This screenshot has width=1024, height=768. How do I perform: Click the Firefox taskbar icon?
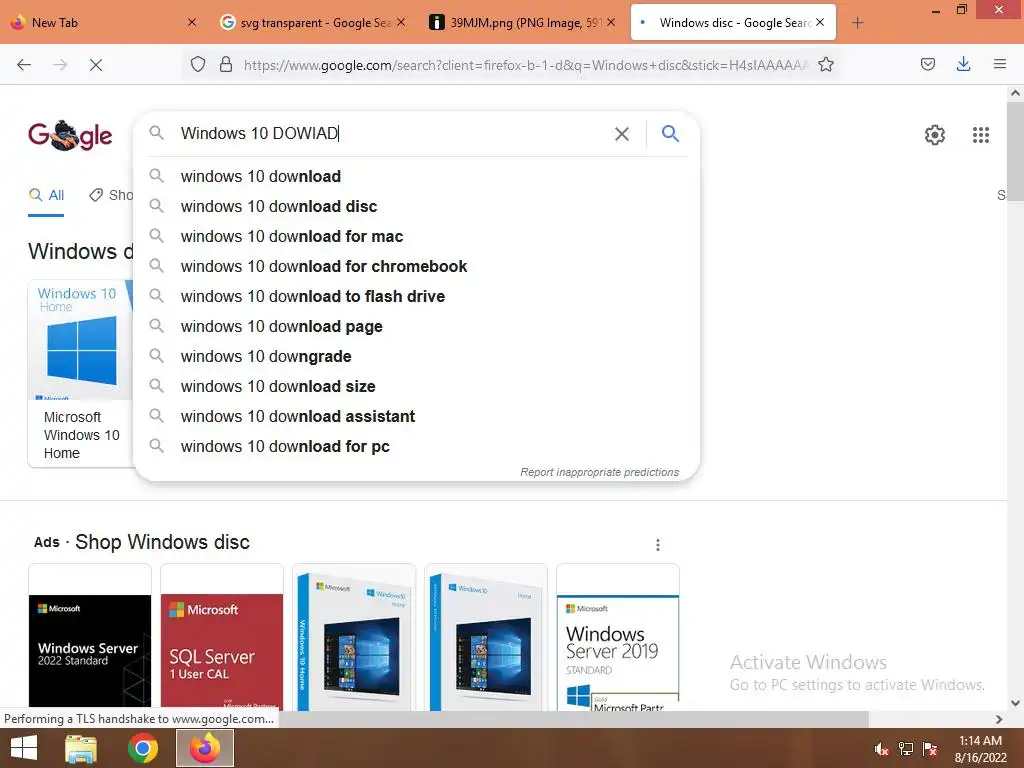[x=205, y=748]
